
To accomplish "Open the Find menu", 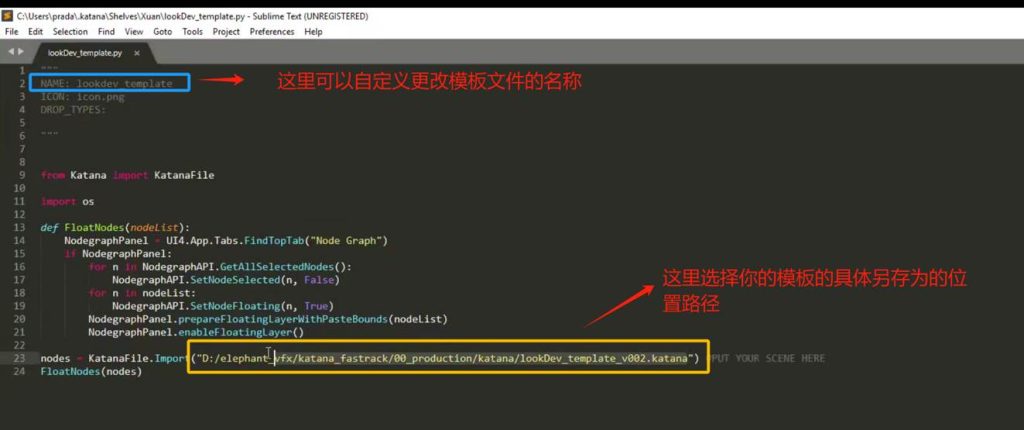I will [x=106, y=32].
